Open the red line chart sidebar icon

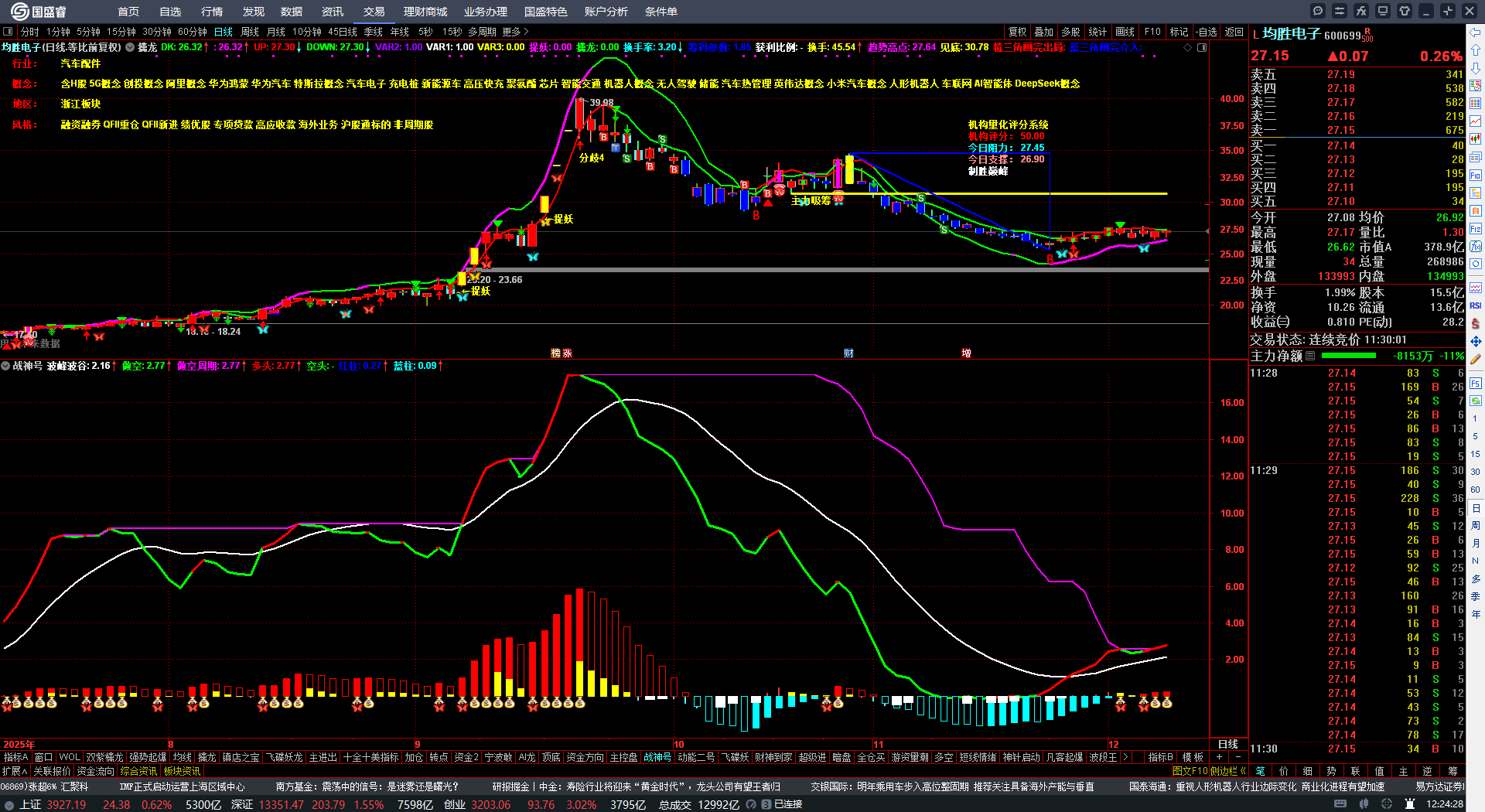1476,121
